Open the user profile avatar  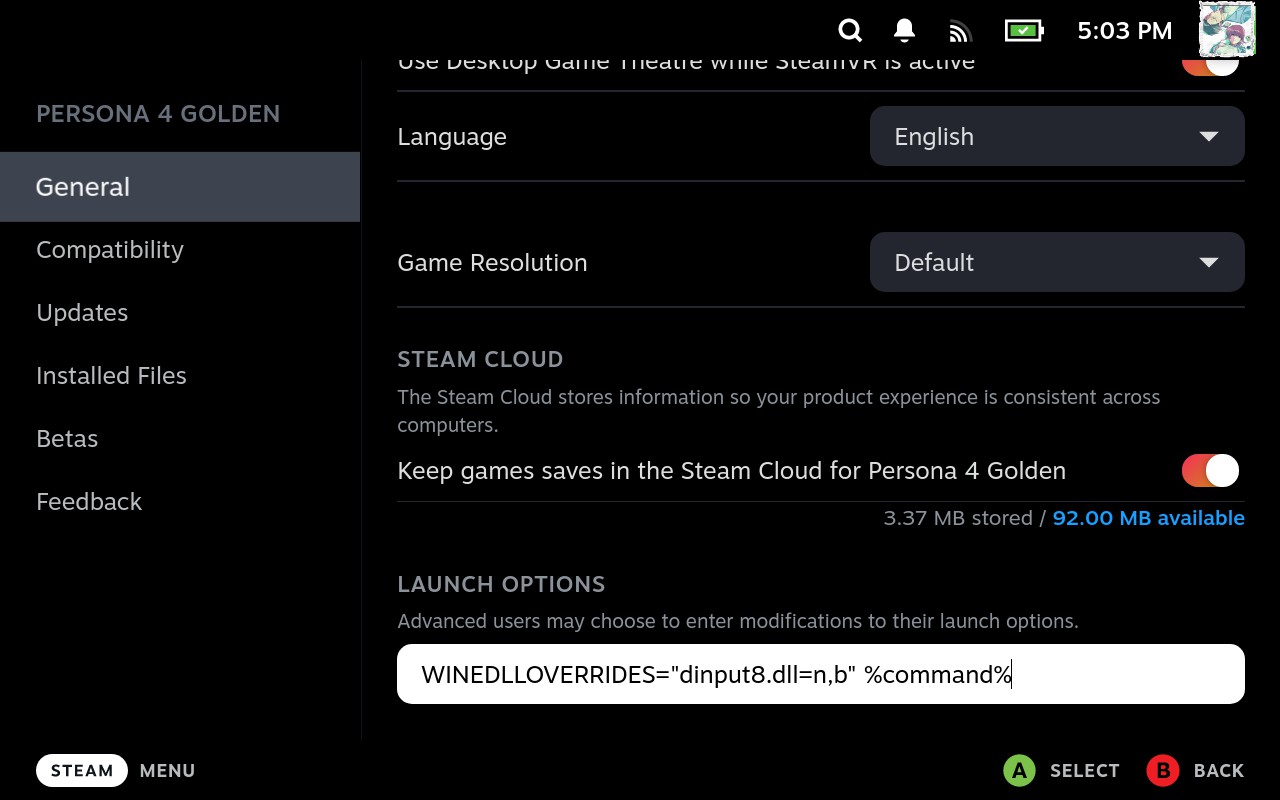(1226, 29)
